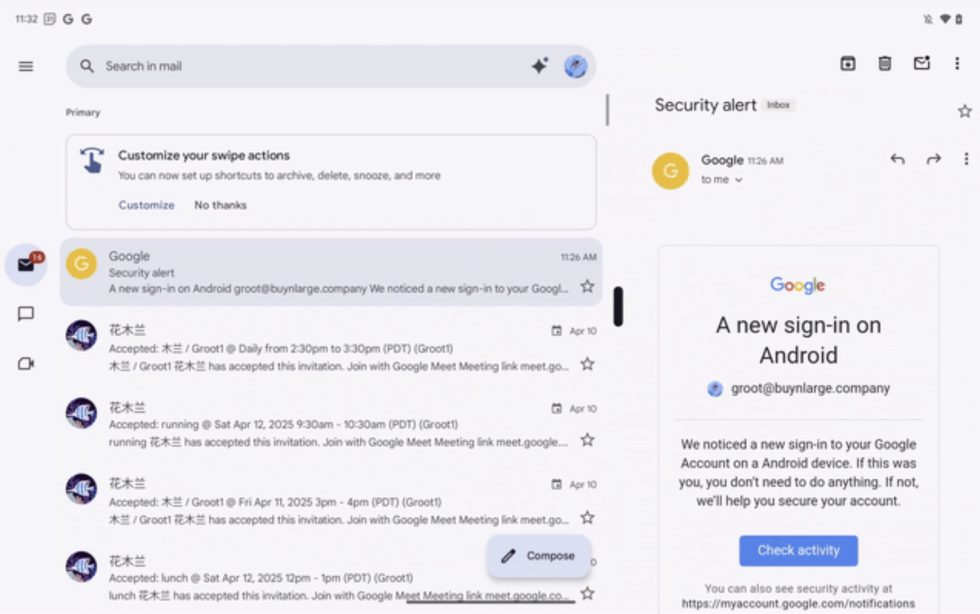This screenshot has height=614, width=980.
Task: Open the navigation menu hamburger icon
Action: tap(26, 66)
